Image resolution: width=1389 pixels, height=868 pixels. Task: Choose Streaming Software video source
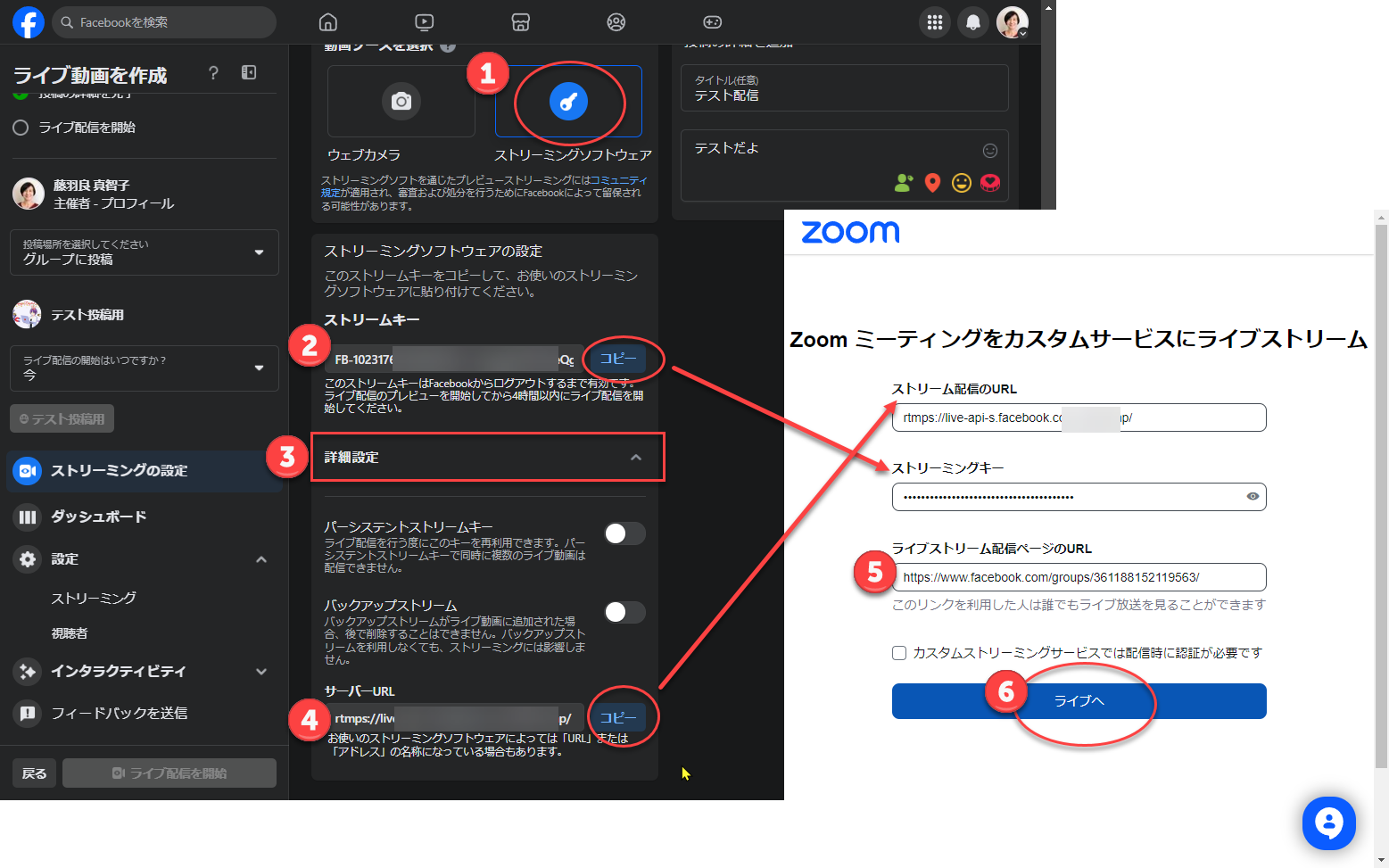point(568,101)
